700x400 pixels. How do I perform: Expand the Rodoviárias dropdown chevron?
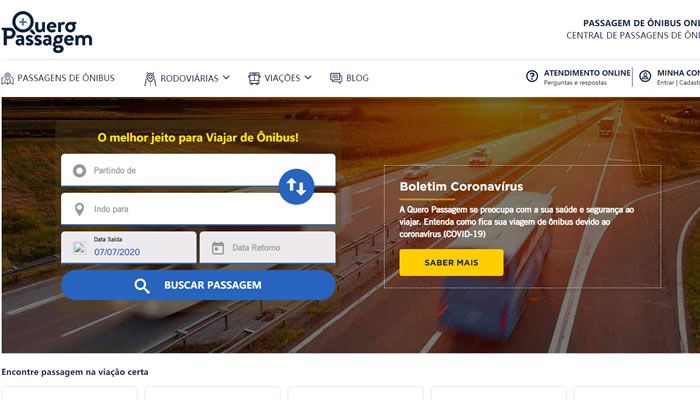point(226,78)
